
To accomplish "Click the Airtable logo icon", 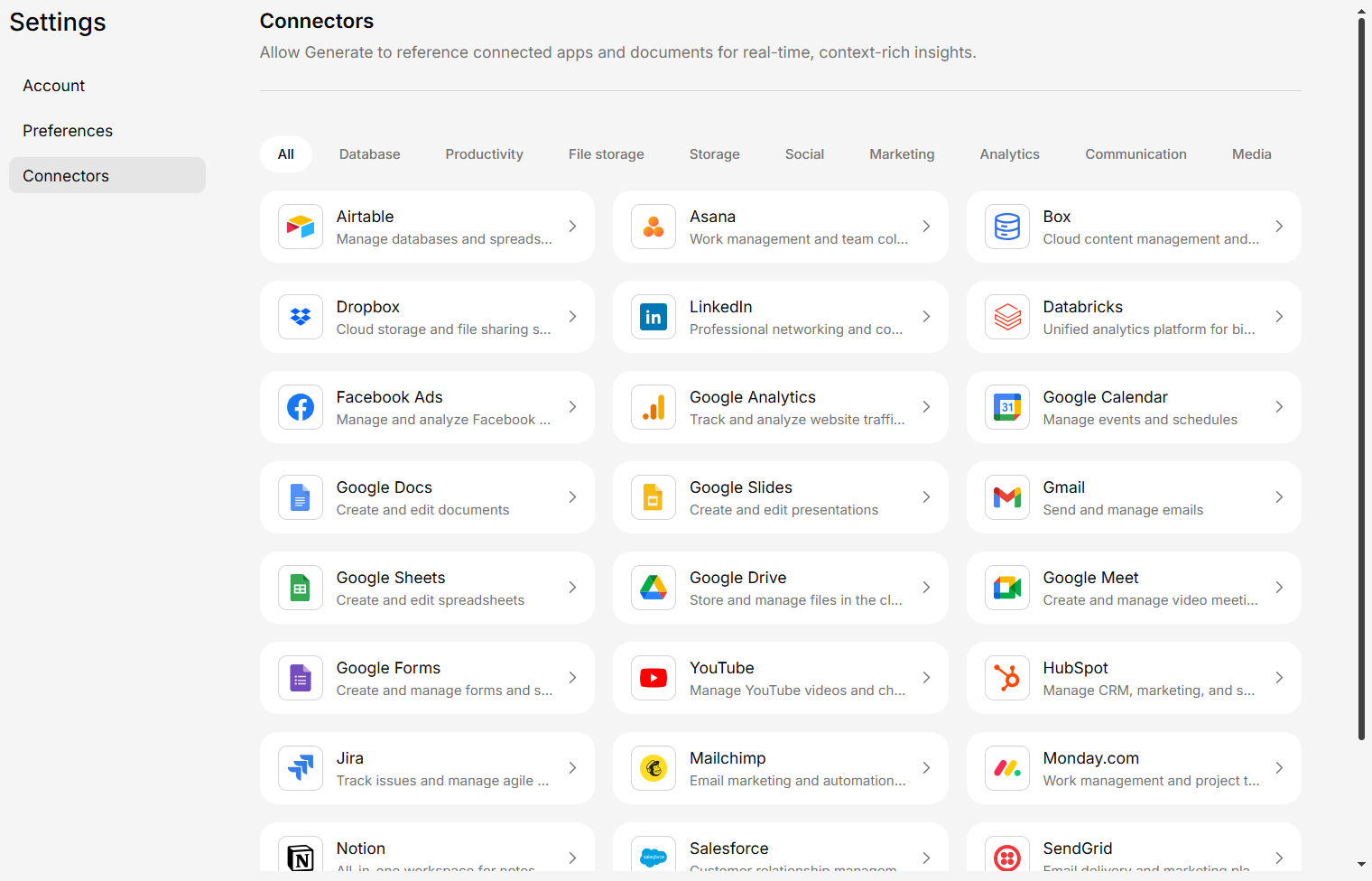I will click(301, 227).
